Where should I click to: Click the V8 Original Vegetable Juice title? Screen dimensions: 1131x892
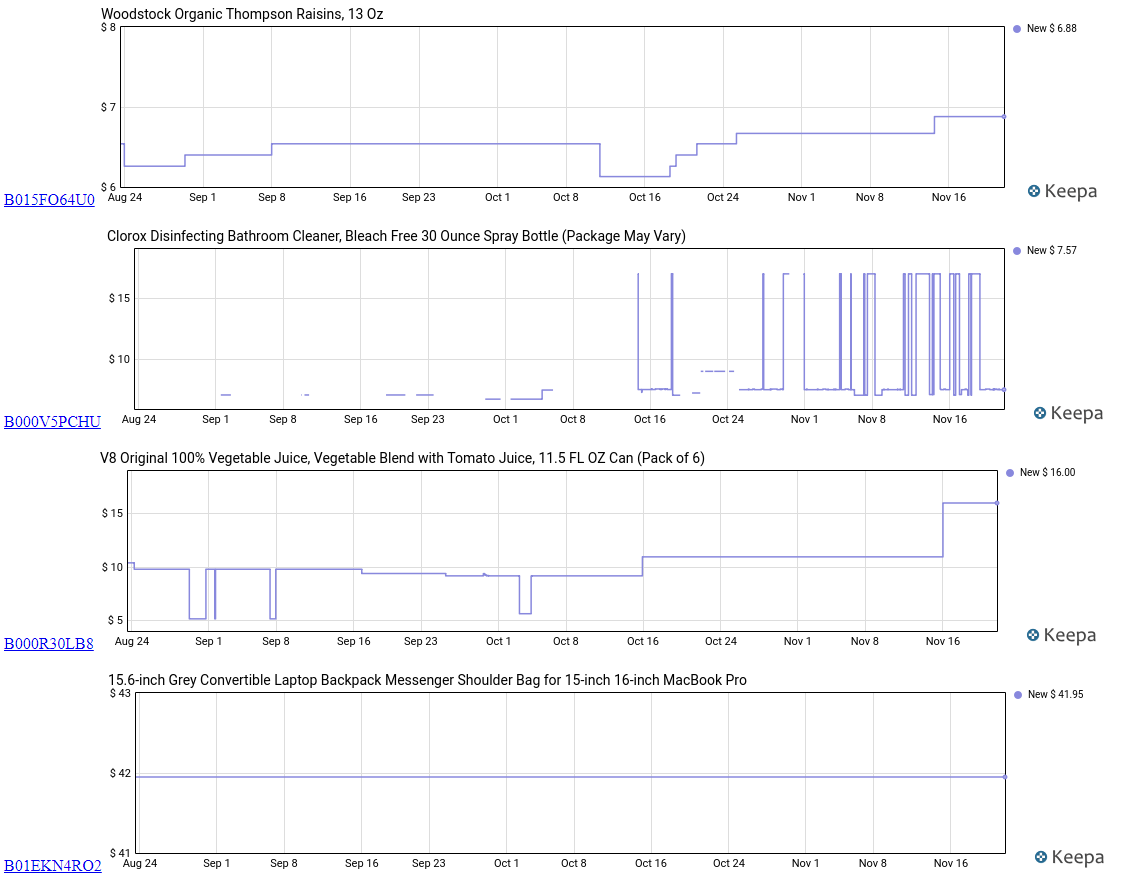click(x=402, y=459)
